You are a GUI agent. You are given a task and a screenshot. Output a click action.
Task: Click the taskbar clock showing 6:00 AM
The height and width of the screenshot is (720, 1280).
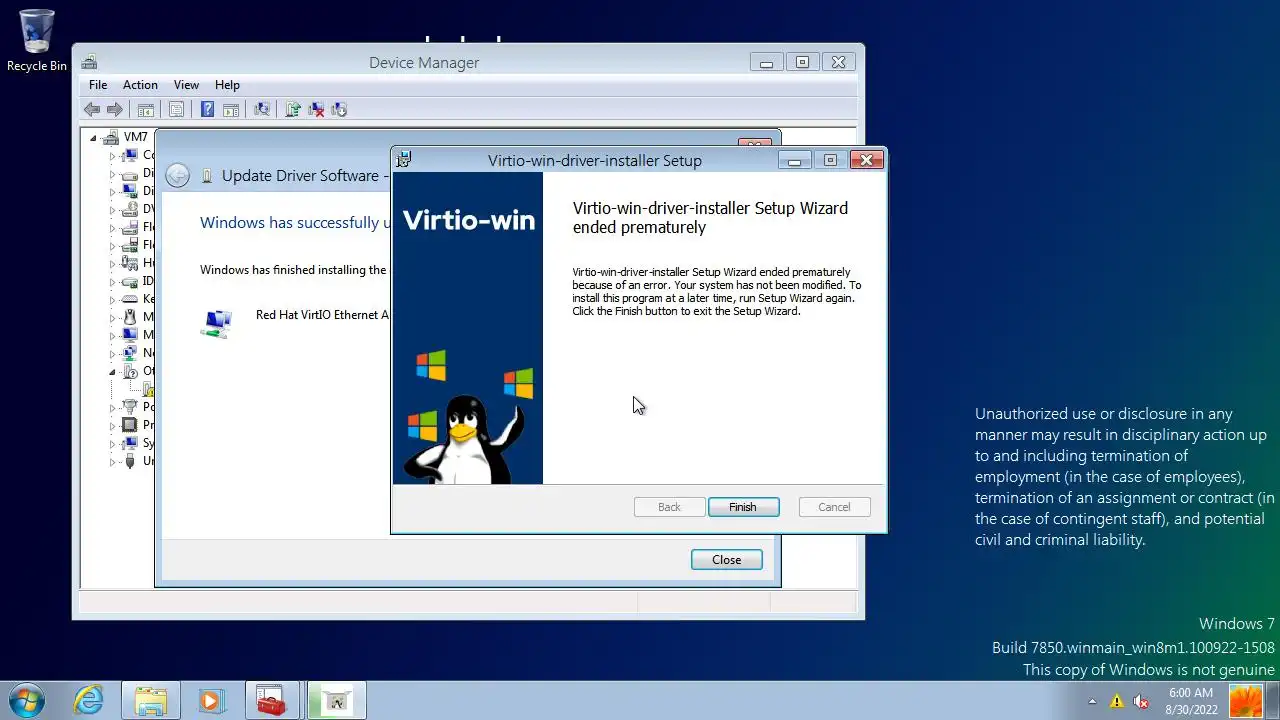[x=1191, y=701]
